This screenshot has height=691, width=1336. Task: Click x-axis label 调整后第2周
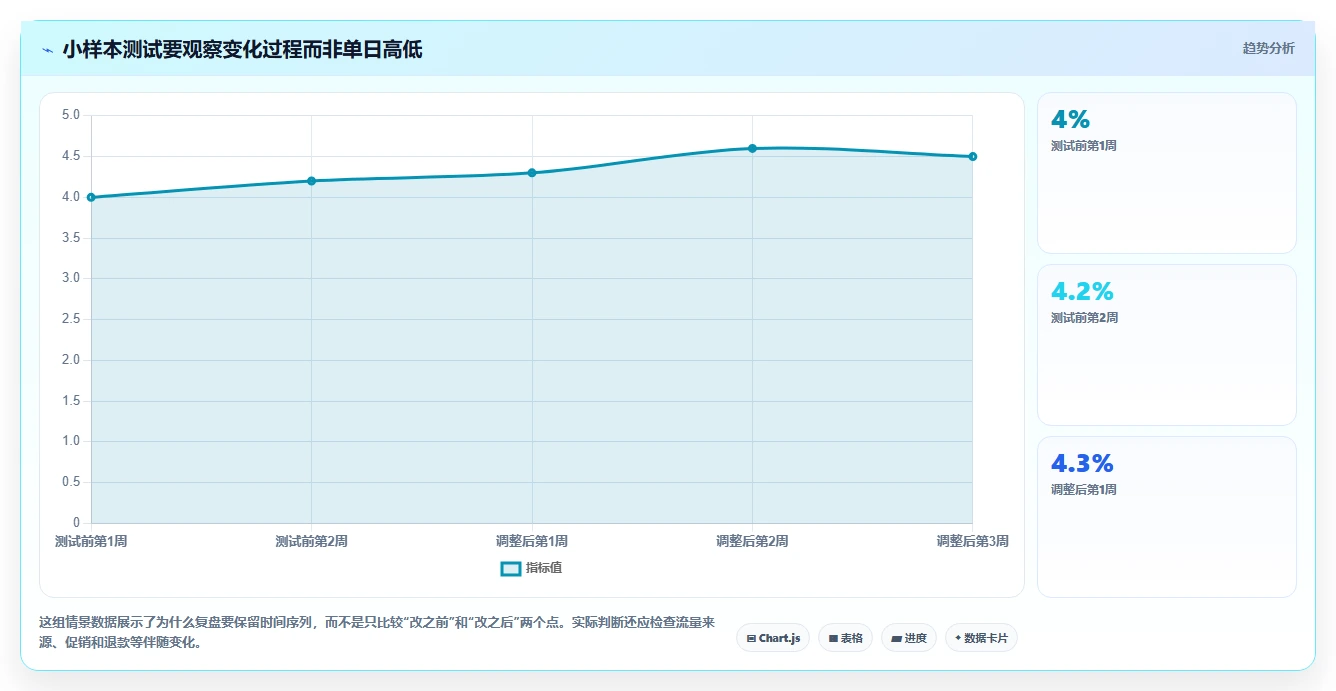click(752, 541)
